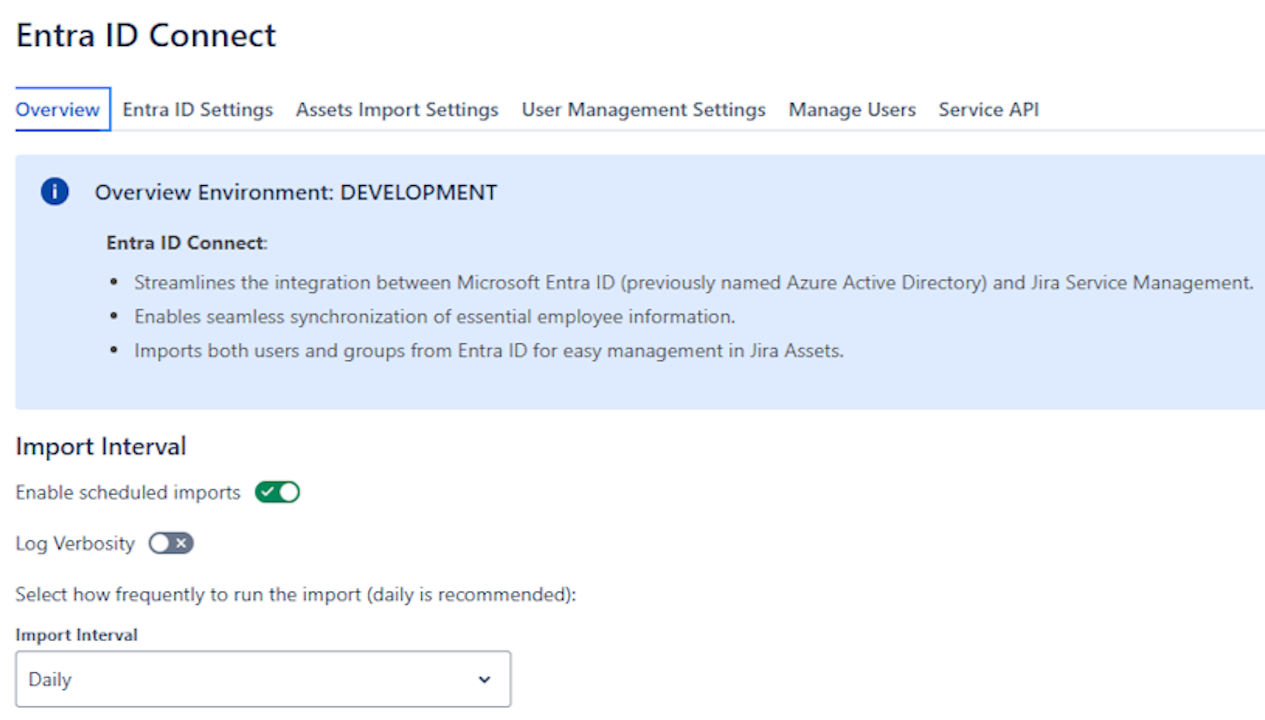This screenshot has width=1265, height=720.
Task: Click the blue info icon in the overview banner
Action: coord(55,192)
